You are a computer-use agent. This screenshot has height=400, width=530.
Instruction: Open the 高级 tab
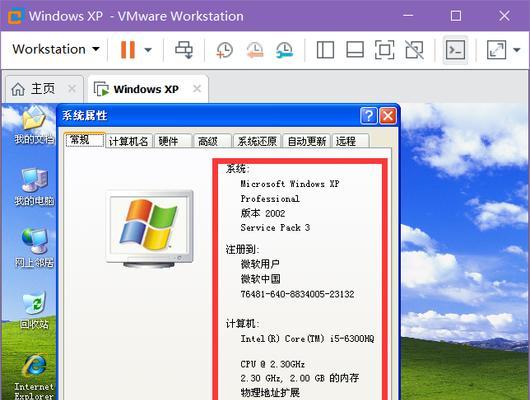[x=212, y=141]
